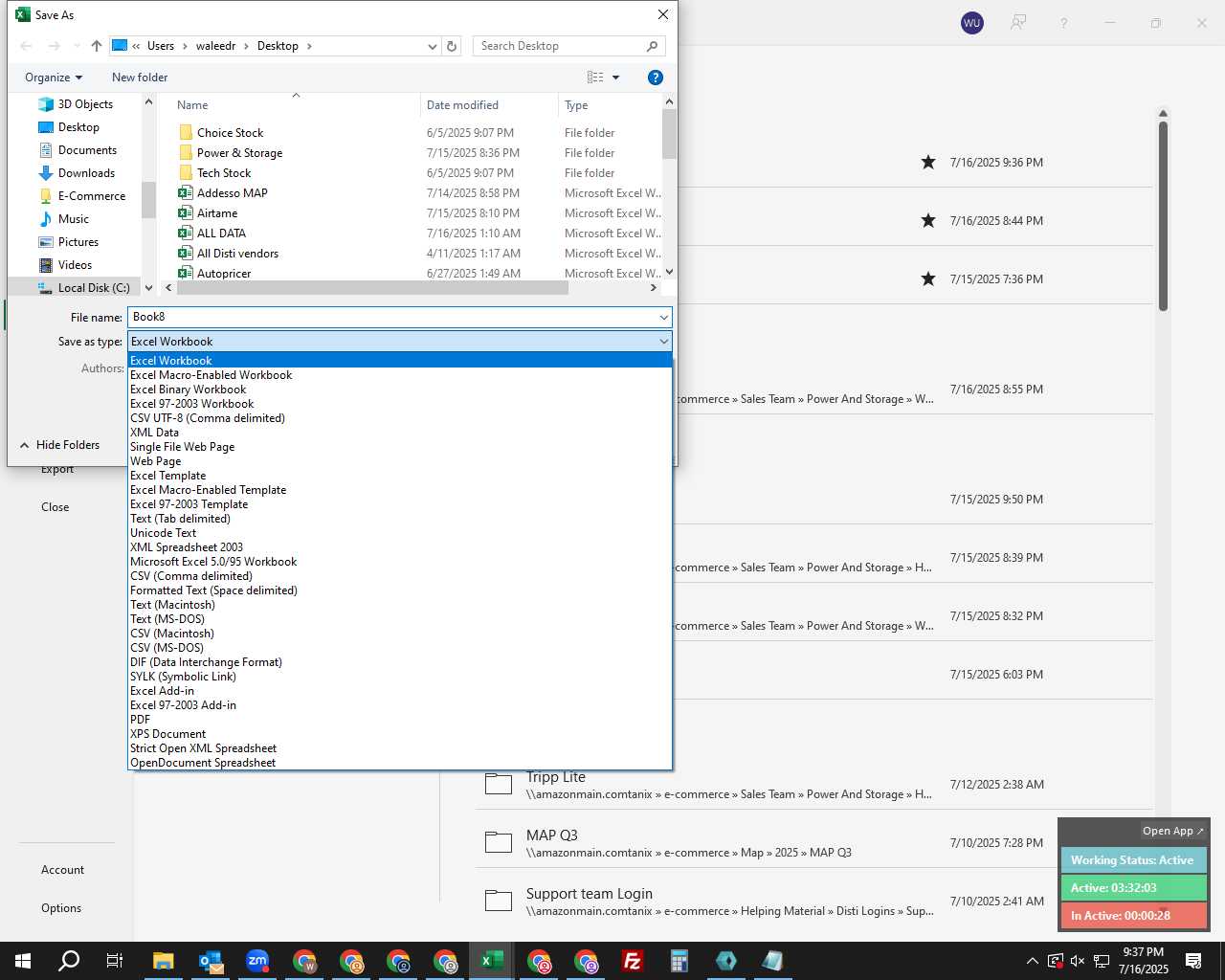Open the view options dropdown arrow
The width and height of the screenshot is (1225, 980).
pyautogui.click(x=615, y=78)
